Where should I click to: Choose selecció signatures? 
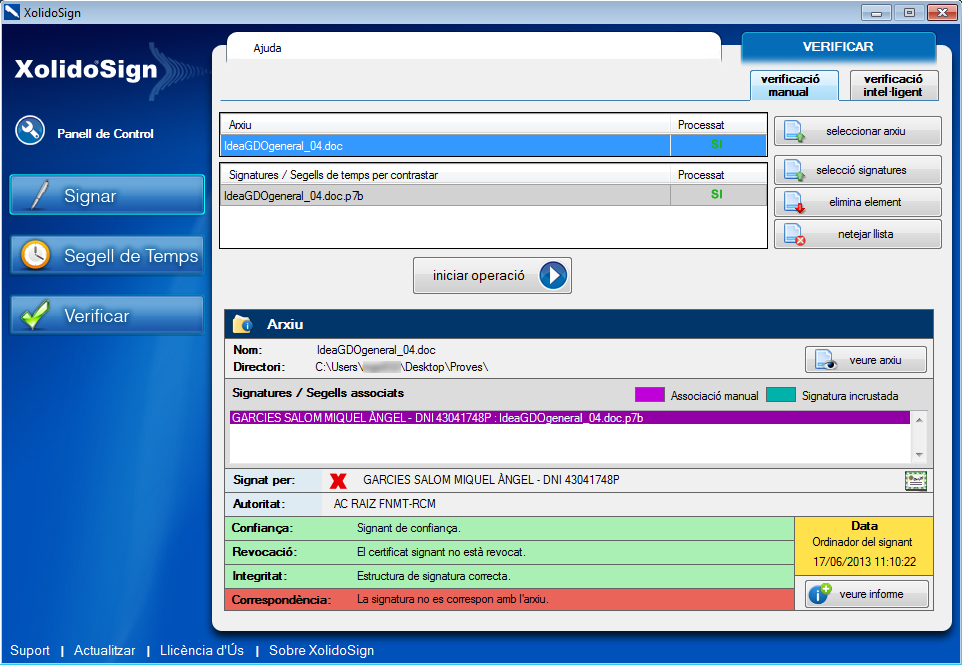point(857,170)
